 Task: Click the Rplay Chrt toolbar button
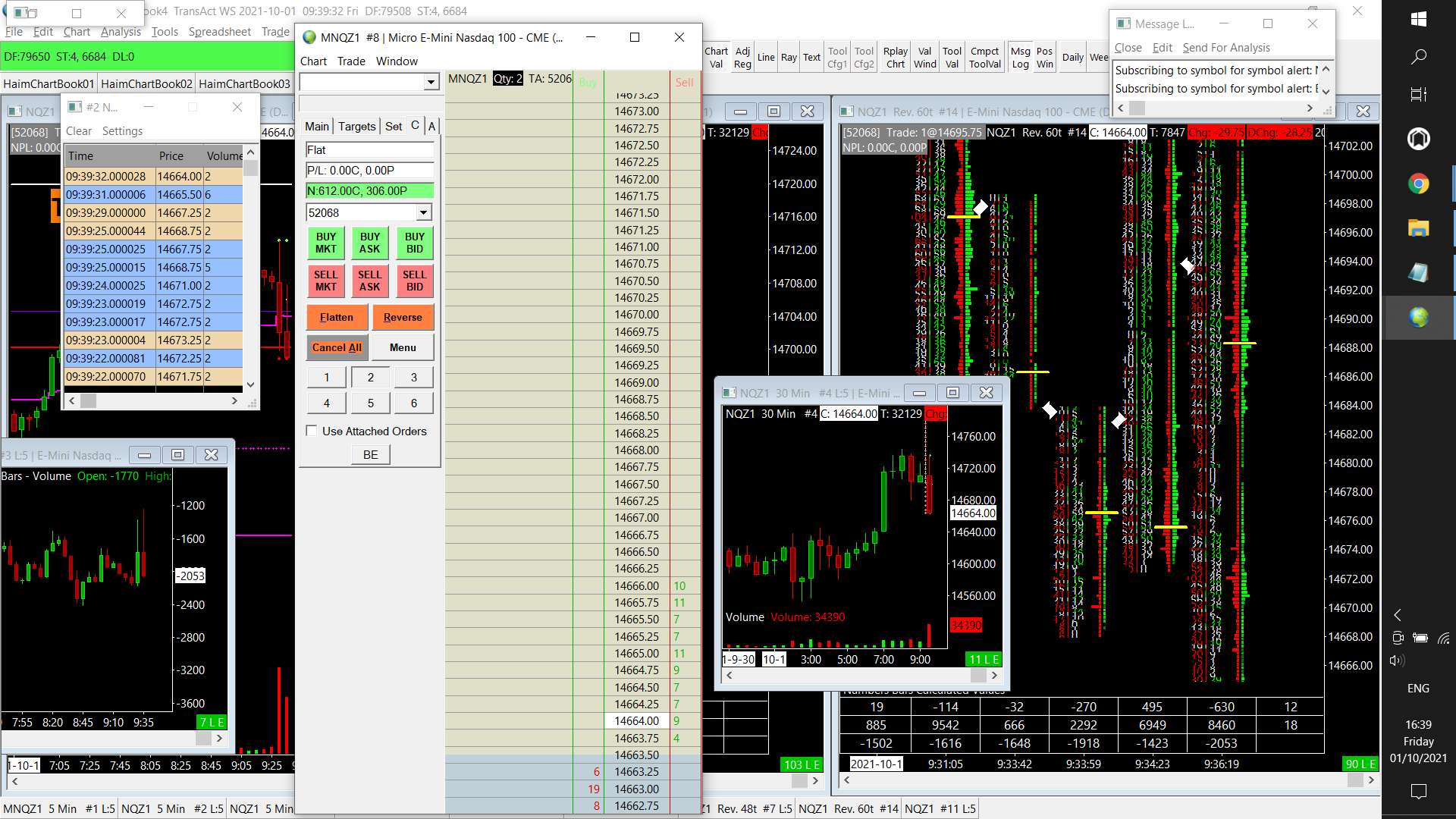pyautogui.click(x=895, y=58)
